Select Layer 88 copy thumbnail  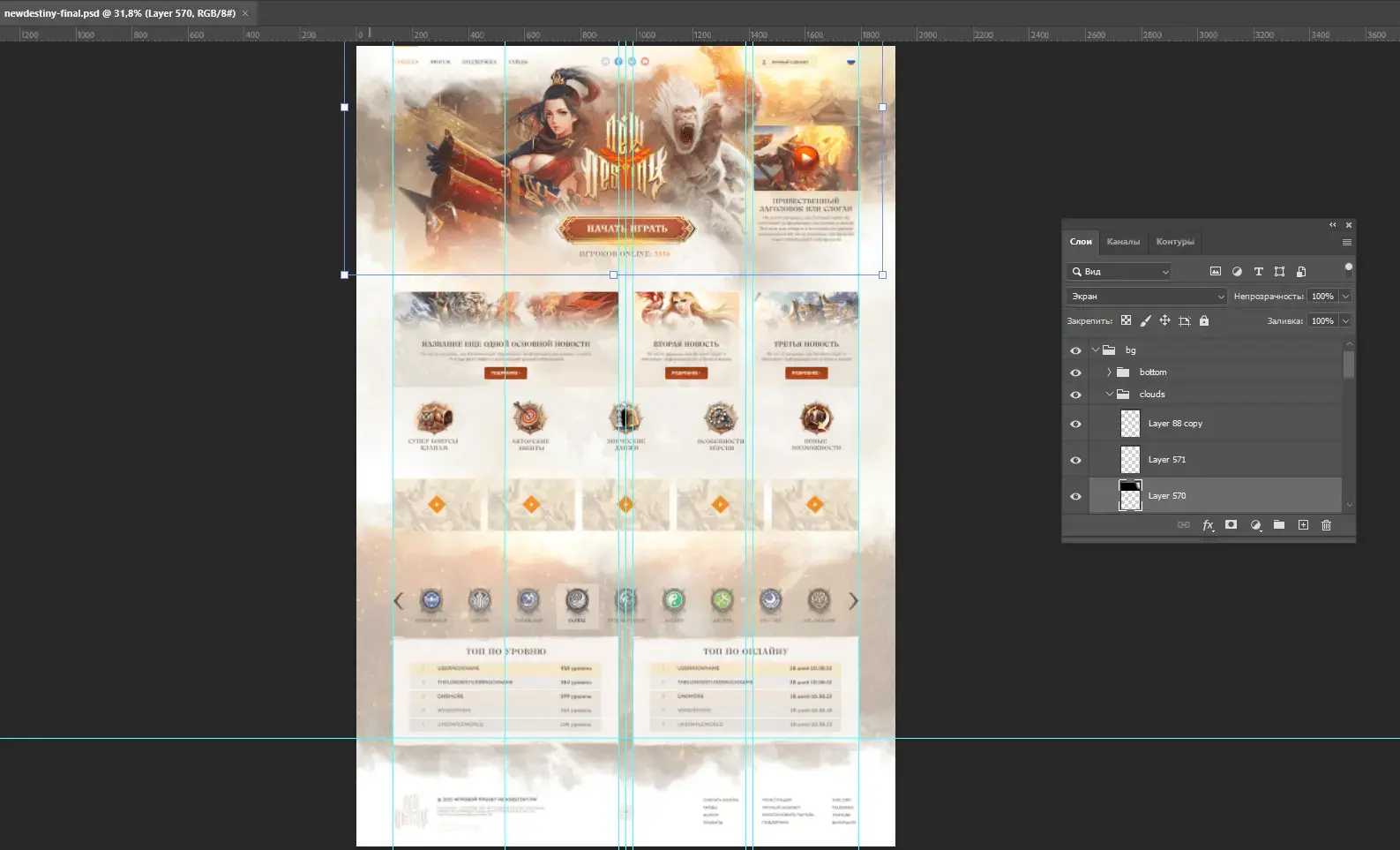pos(1130,424)
